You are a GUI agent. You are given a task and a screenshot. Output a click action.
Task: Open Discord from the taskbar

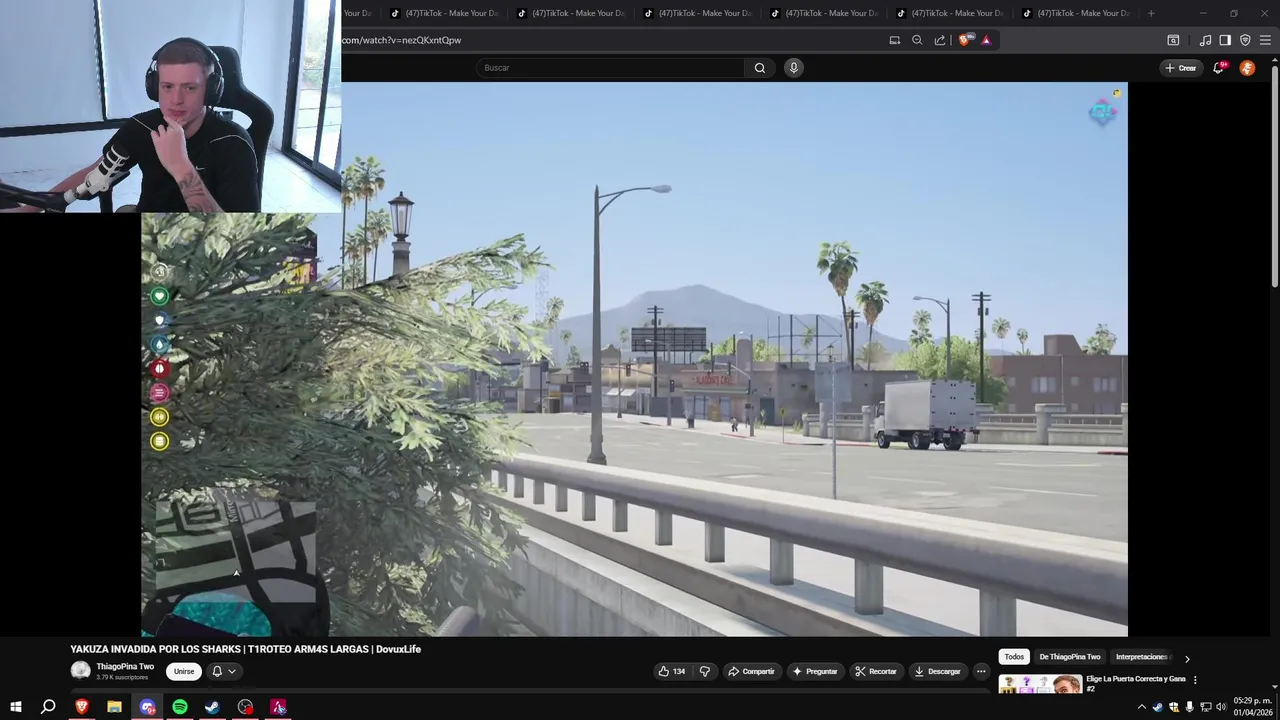coord(148,707)
